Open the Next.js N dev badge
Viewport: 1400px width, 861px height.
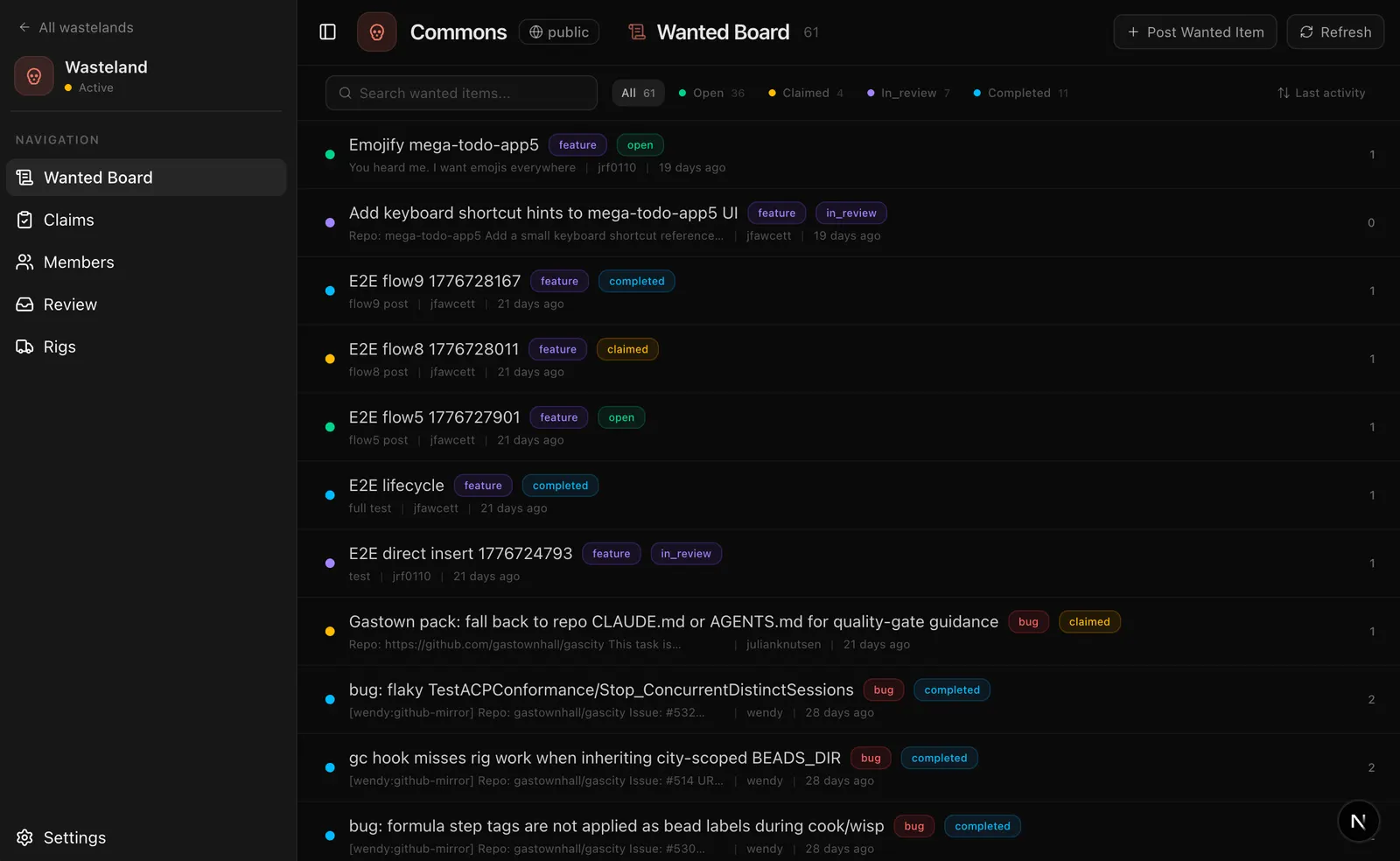point(1358,821)
